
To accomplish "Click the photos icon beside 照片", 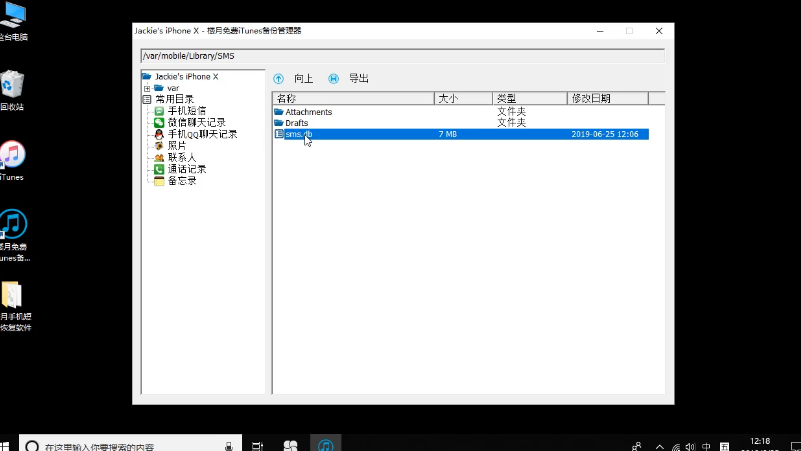I will (x=159, y=146).
